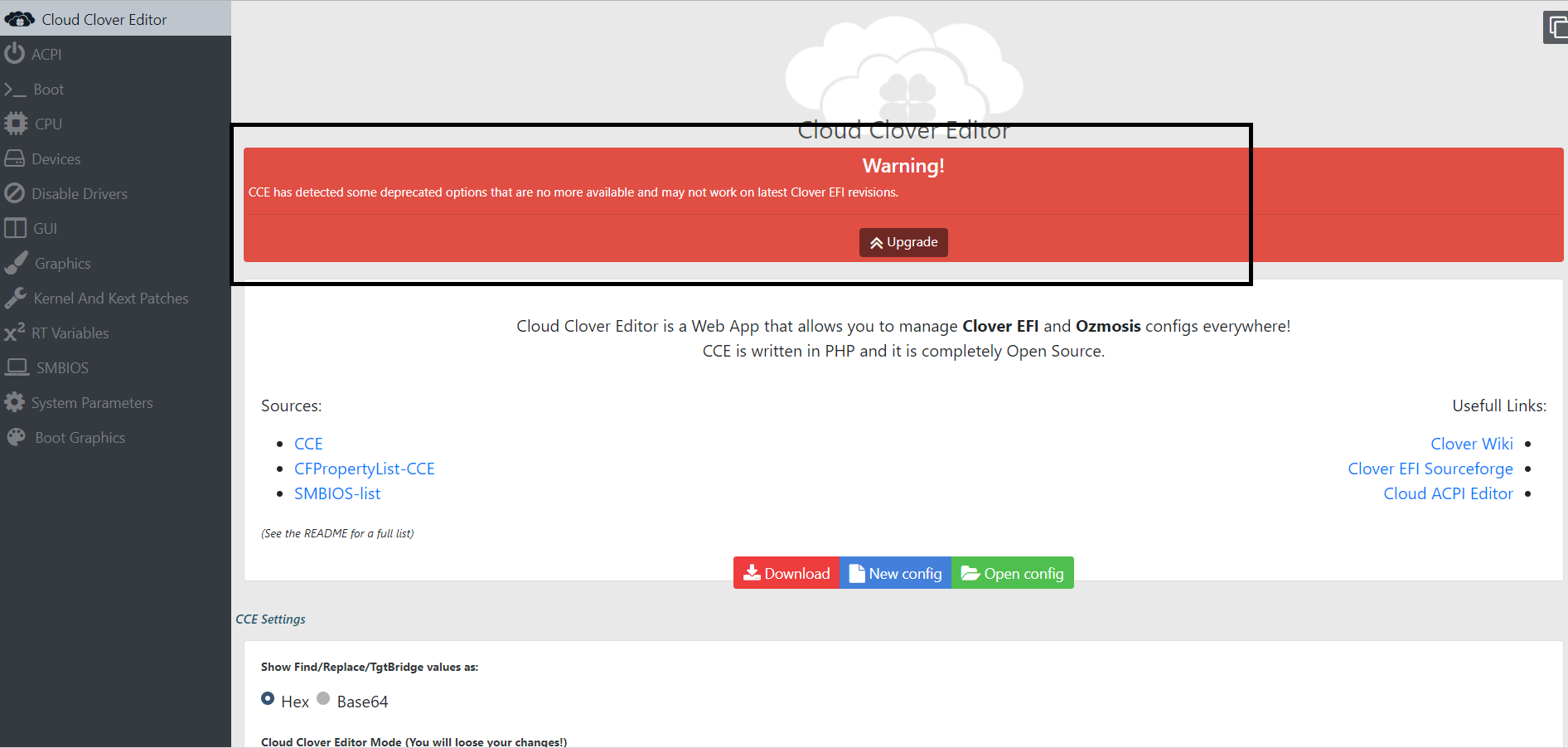Click the "Usefull Links:" heading
Viewport: 1568px width, 748px height.
pyautogui.click(x=1499, y=406)
